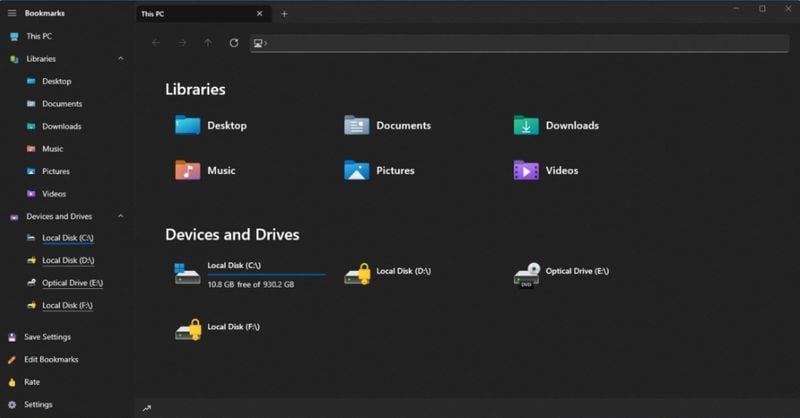Viewport: 800px width, 418px height.
Task: Add a new tab with plus button
Action: [x=284, y=14]
